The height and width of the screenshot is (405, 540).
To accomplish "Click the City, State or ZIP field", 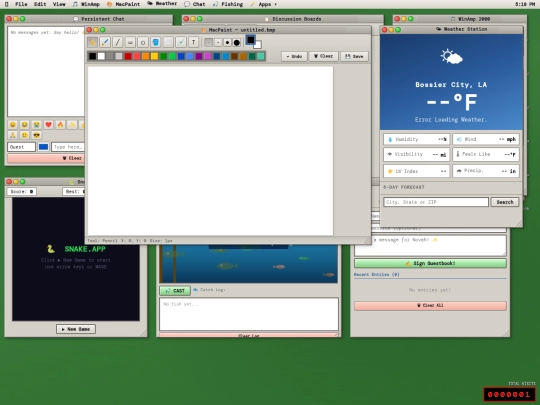I will 436,202.
